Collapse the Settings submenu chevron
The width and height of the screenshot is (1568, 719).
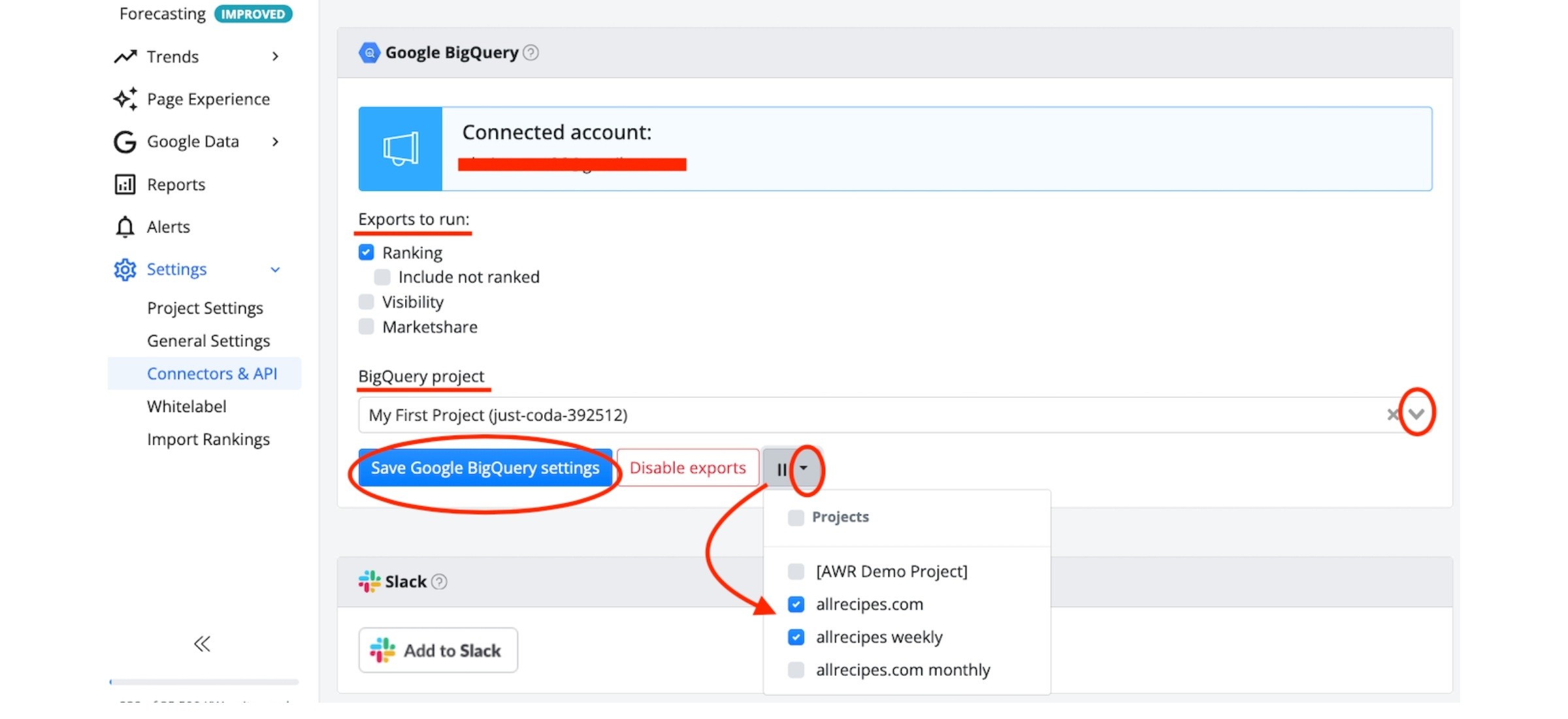(x=275, y=269)
